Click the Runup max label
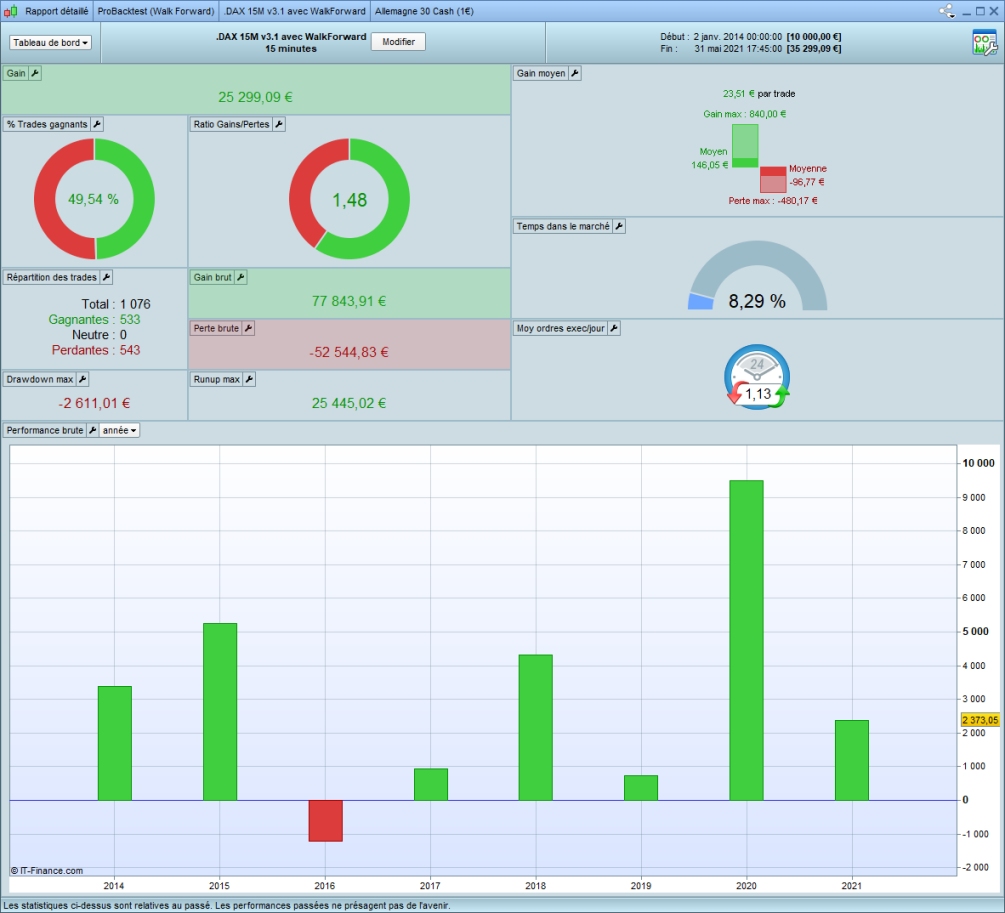Screen dimensions: 1005x913 coord(217,380)
